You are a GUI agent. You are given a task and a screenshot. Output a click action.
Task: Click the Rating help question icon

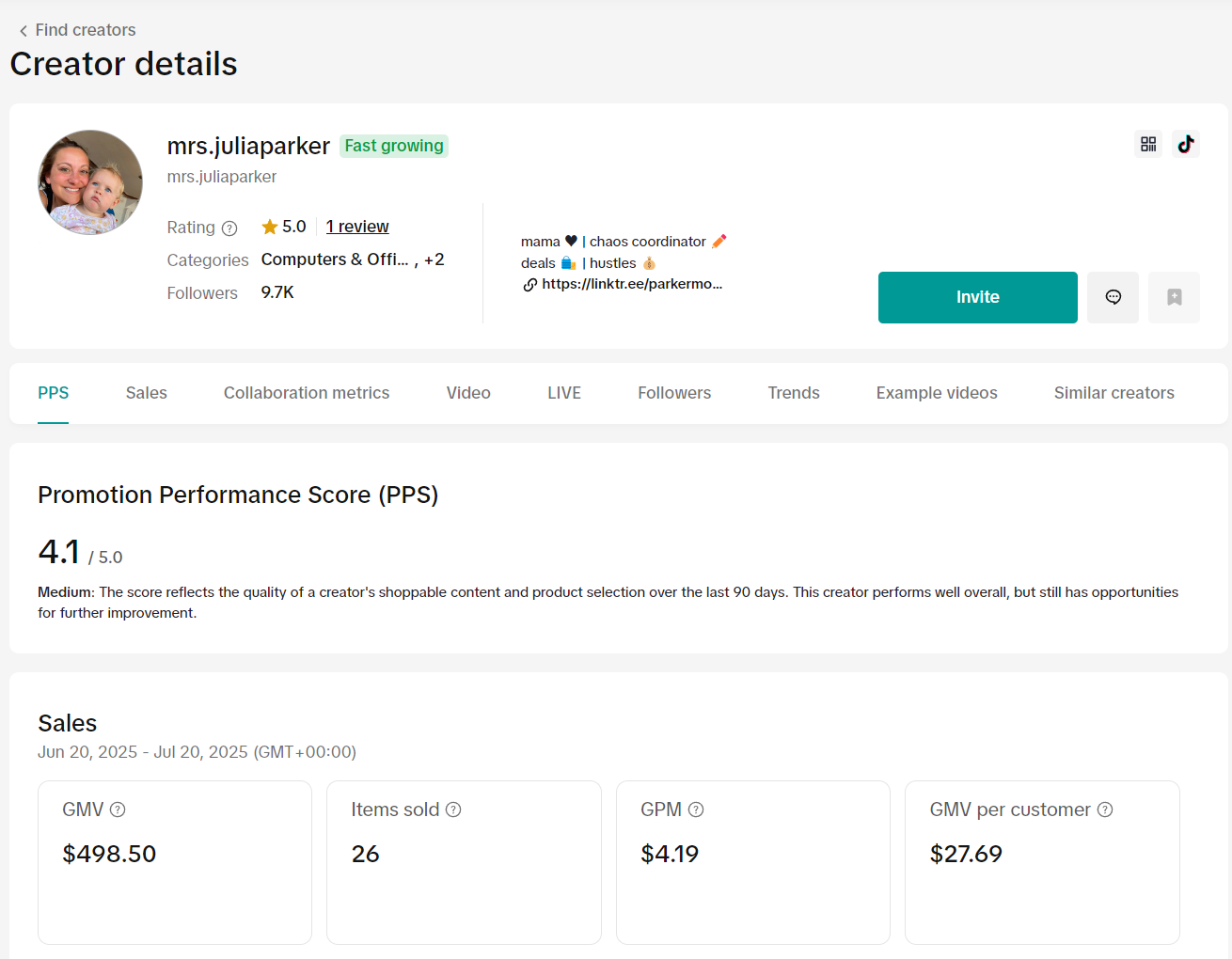click(x=229, y=228)
